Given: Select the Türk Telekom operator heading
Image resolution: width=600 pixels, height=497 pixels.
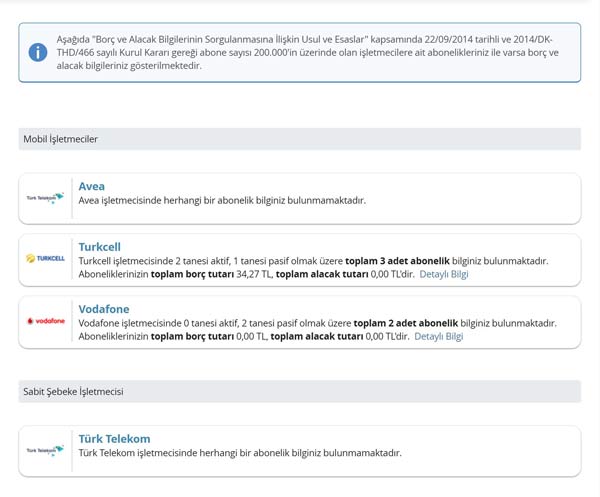Looking at the screenshot, I should (x=114, y=439).
